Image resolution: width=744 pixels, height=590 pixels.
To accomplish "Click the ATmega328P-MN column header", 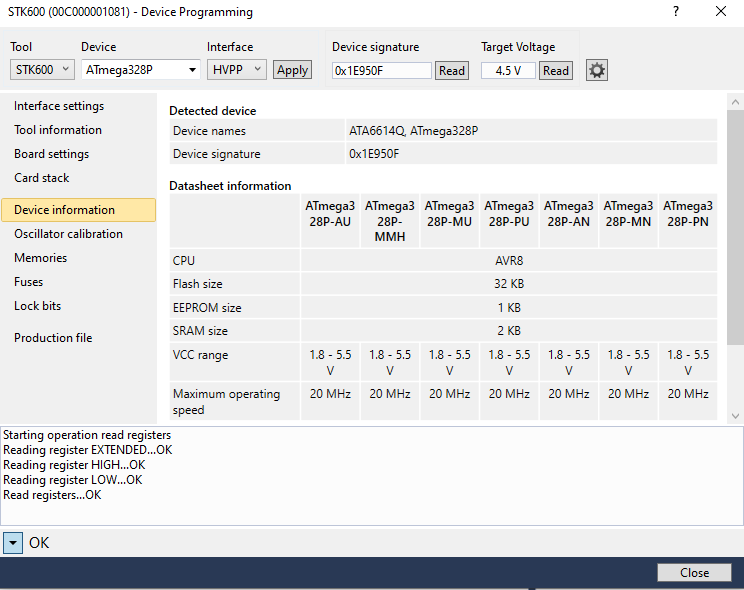I will (628, 221).
